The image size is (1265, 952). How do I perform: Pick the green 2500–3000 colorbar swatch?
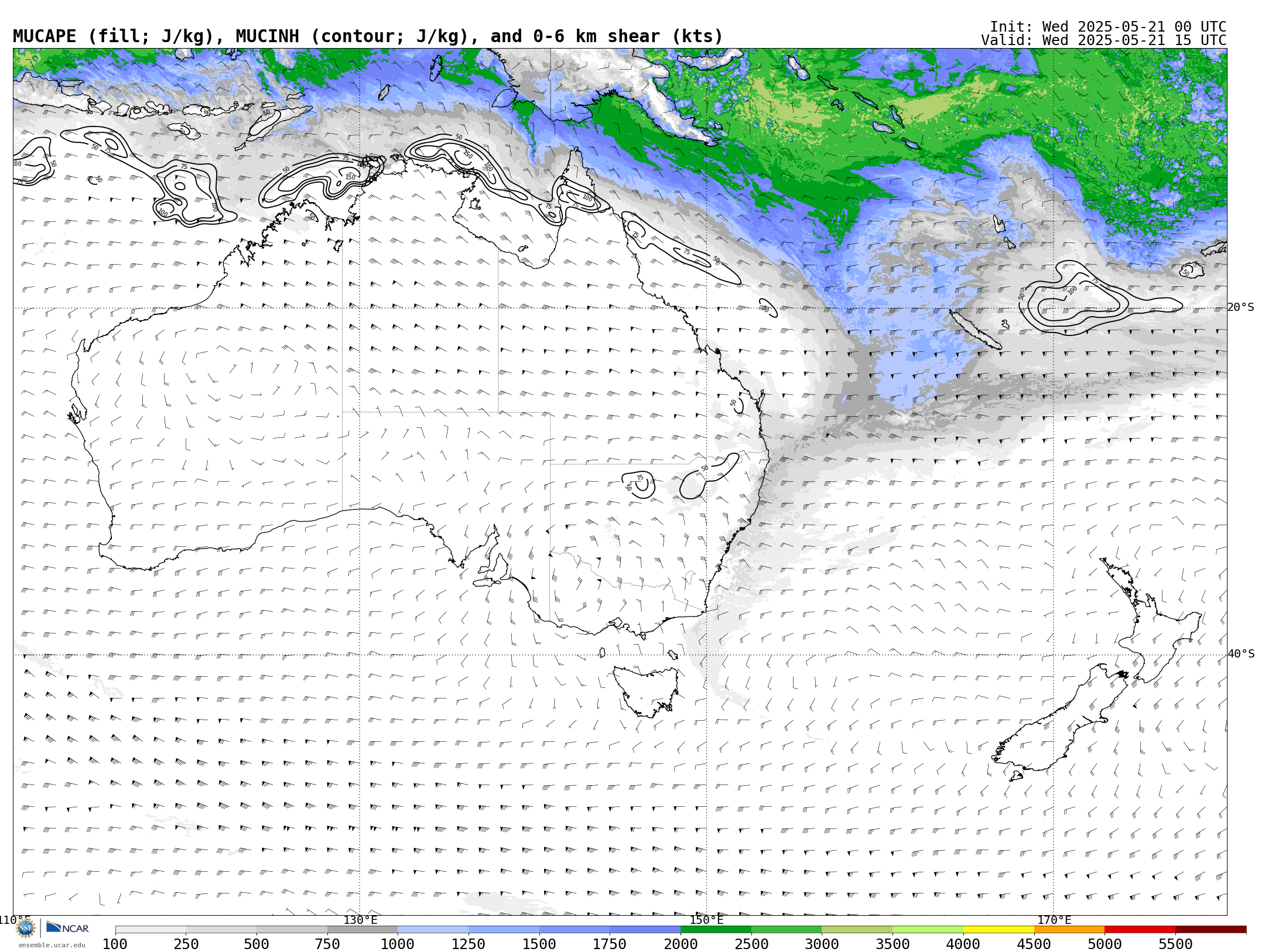pyautogui.click(x=787, y=930)
